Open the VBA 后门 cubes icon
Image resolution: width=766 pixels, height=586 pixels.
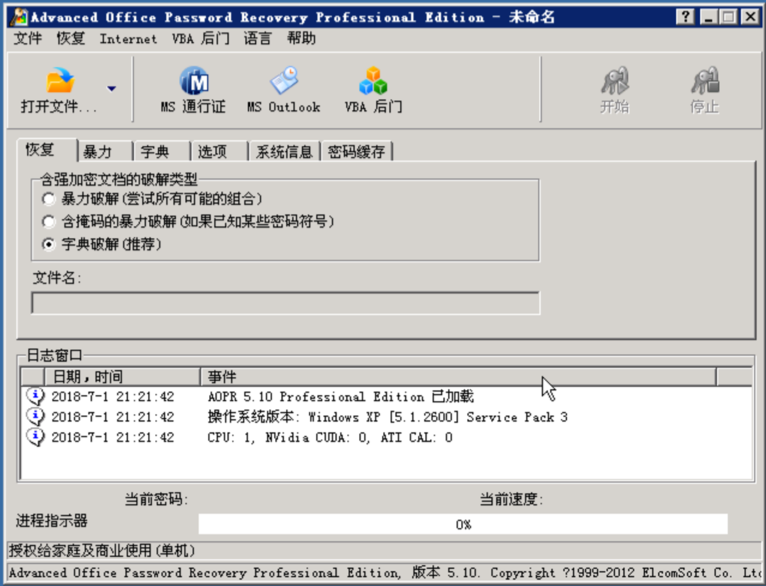[x=373, y=81]
